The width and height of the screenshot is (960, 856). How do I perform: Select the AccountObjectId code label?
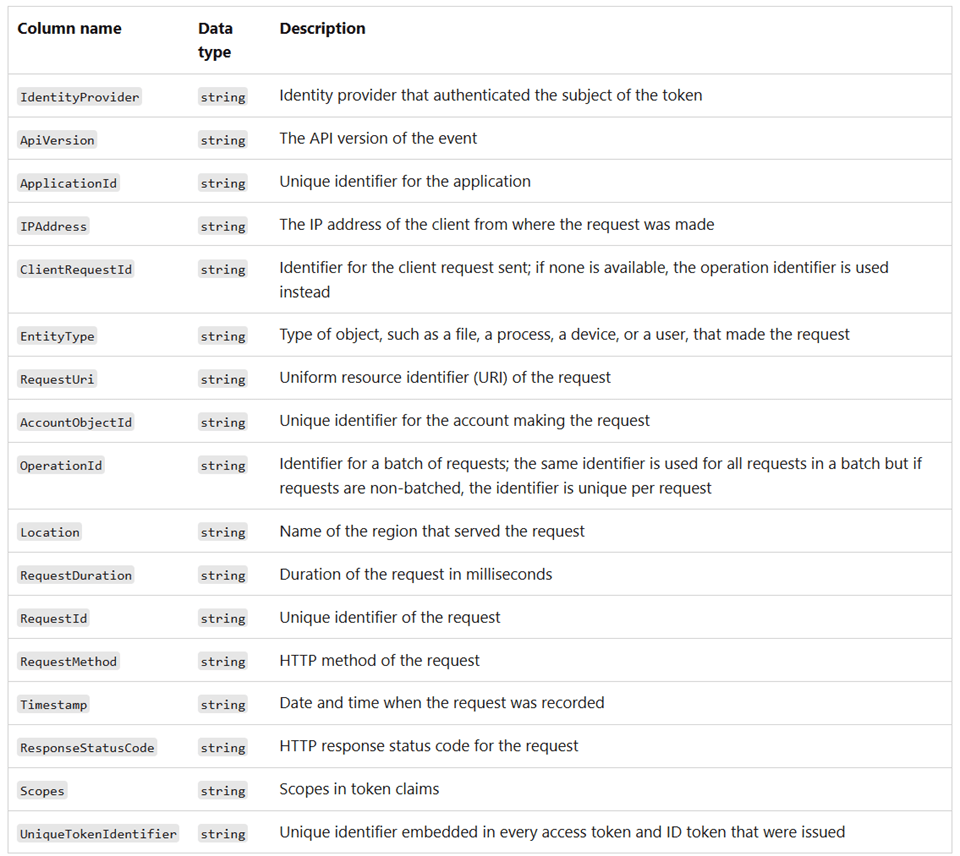pyautogui.click(x=76, y=422)
